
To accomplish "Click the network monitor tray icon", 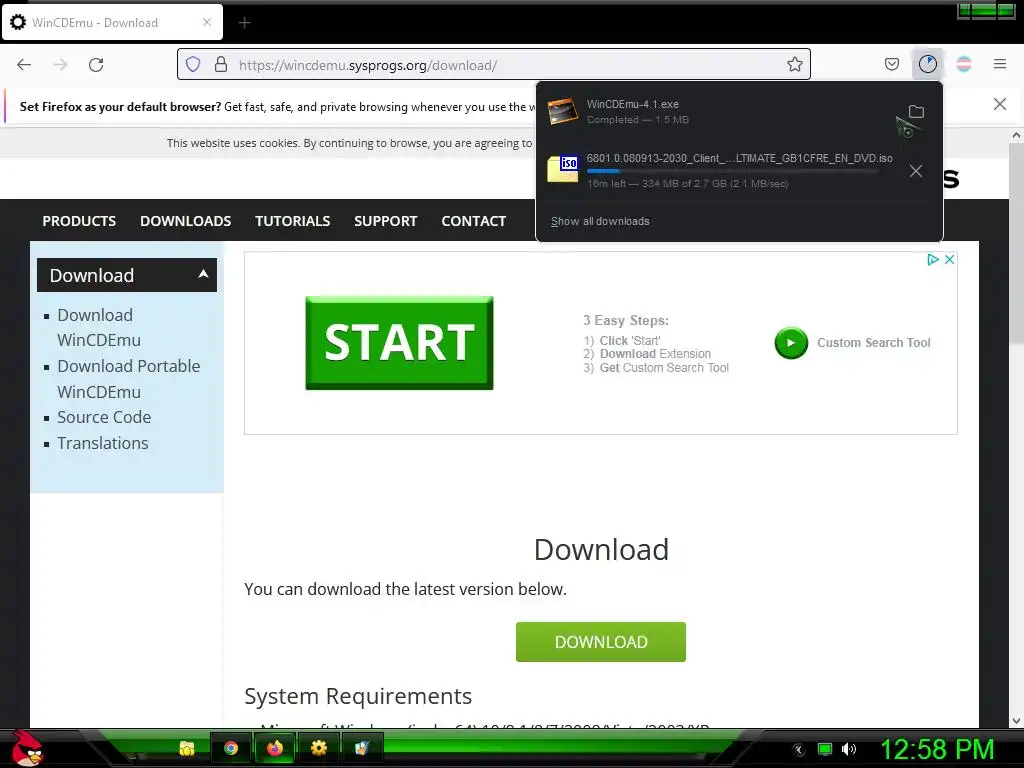I will tap(825, 750).
